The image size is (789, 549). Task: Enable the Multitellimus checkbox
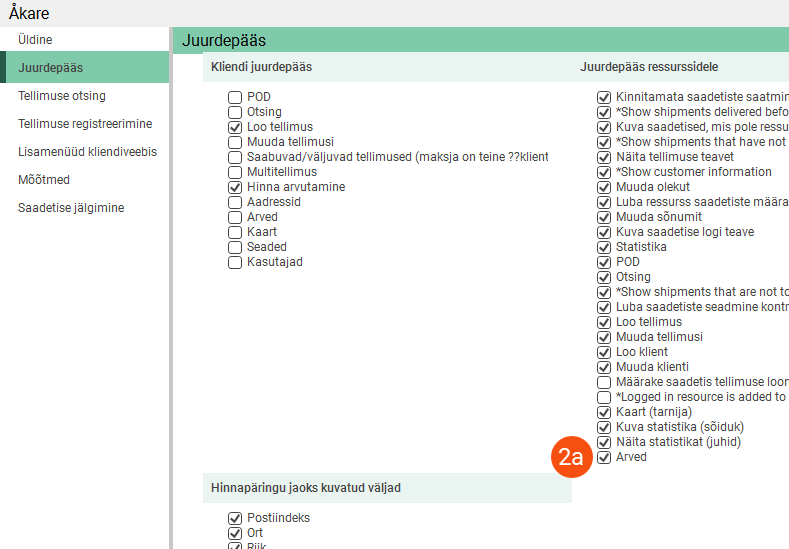coord(235,172)
